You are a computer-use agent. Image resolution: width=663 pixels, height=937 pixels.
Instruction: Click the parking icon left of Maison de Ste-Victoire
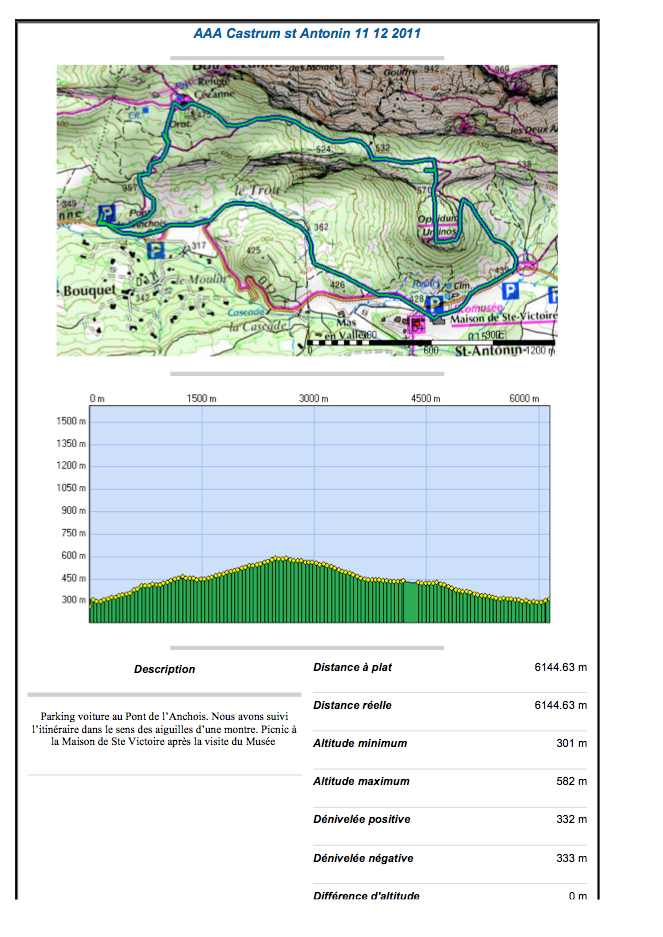click(436, 304)
